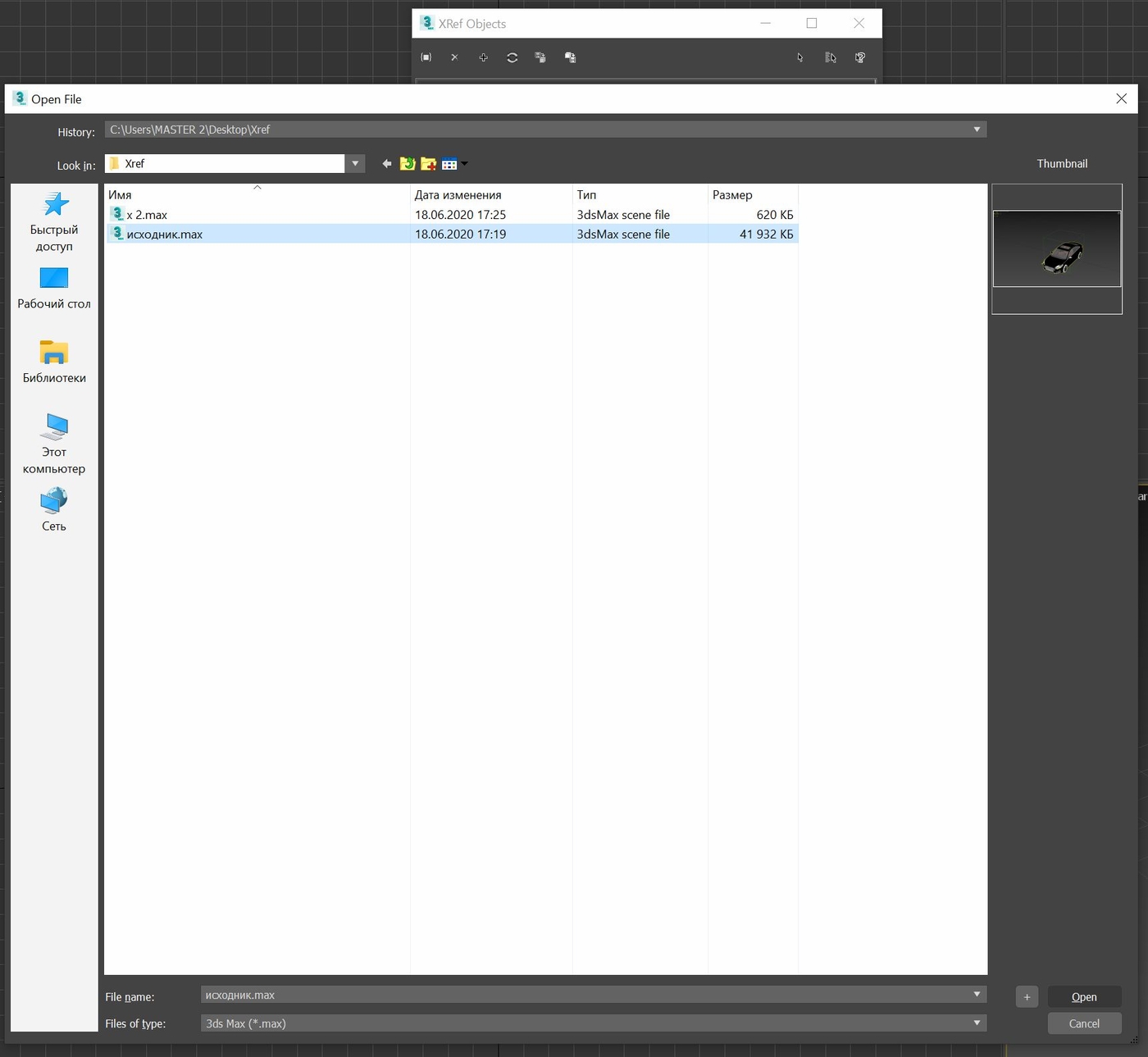Sort files by Размер column

pyautogui.click(x=753, y=195)
